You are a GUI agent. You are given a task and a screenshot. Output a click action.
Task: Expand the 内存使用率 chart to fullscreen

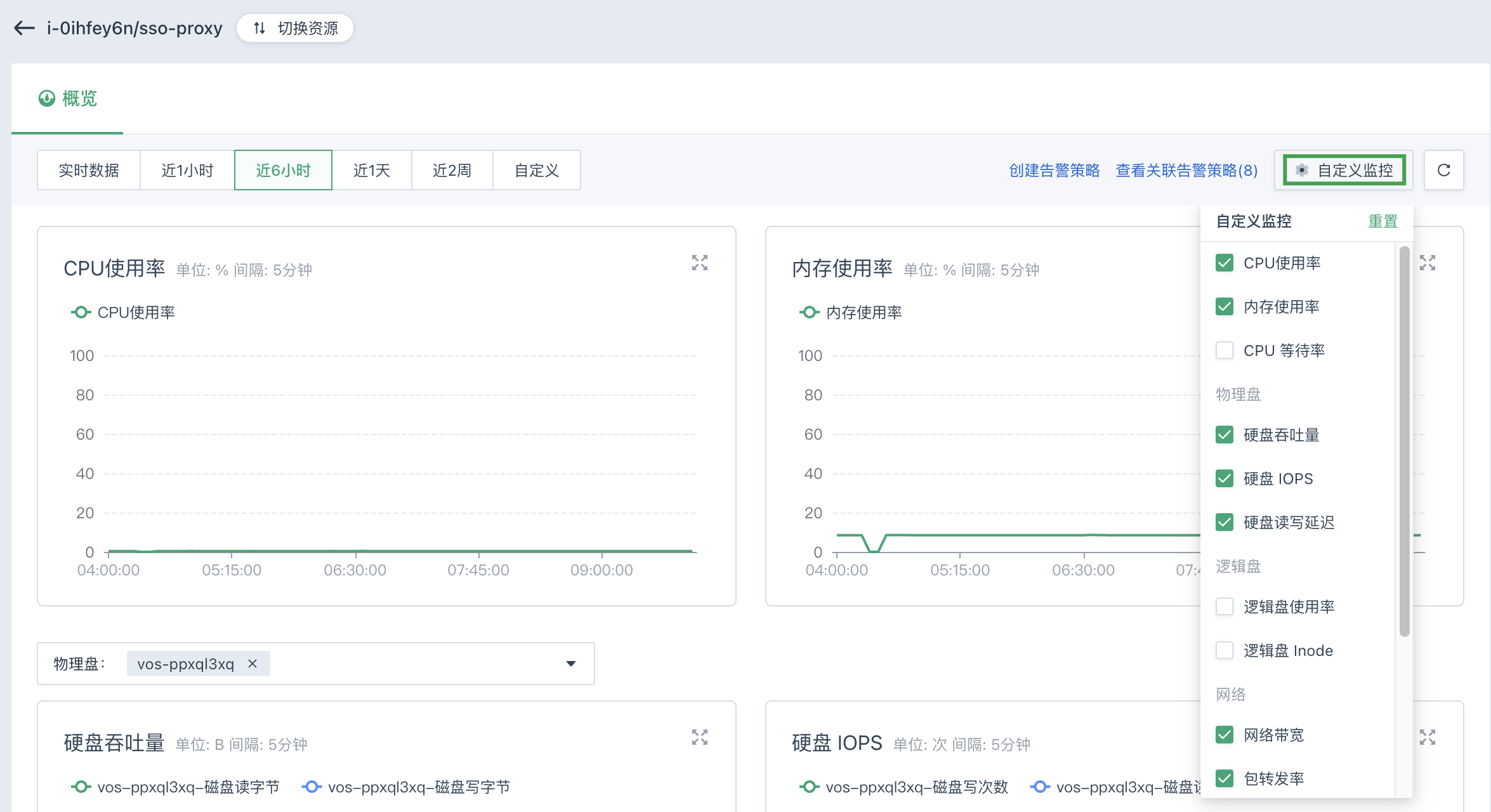tap(1428, 263)
